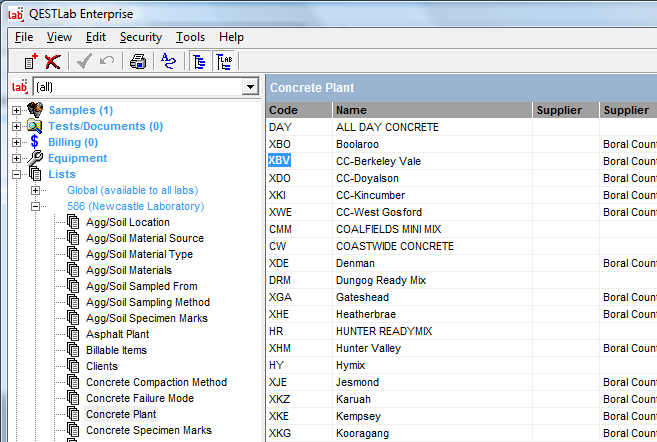Click the red X delete icon
This screenshot has height=442, width=657.
[52, 61]
